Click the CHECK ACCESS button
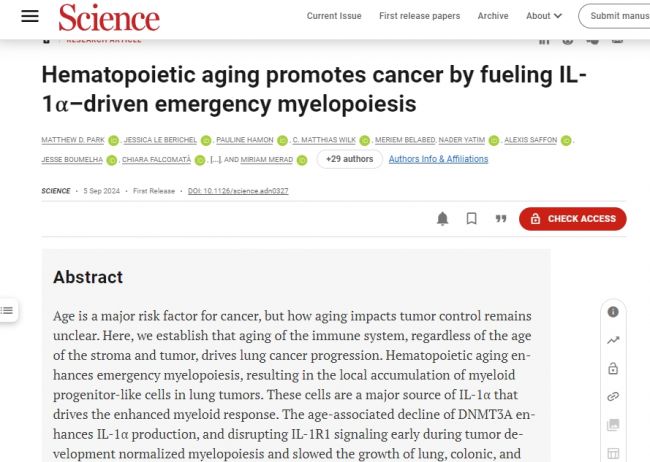650x462 pixels. click(x=572, y=219)
